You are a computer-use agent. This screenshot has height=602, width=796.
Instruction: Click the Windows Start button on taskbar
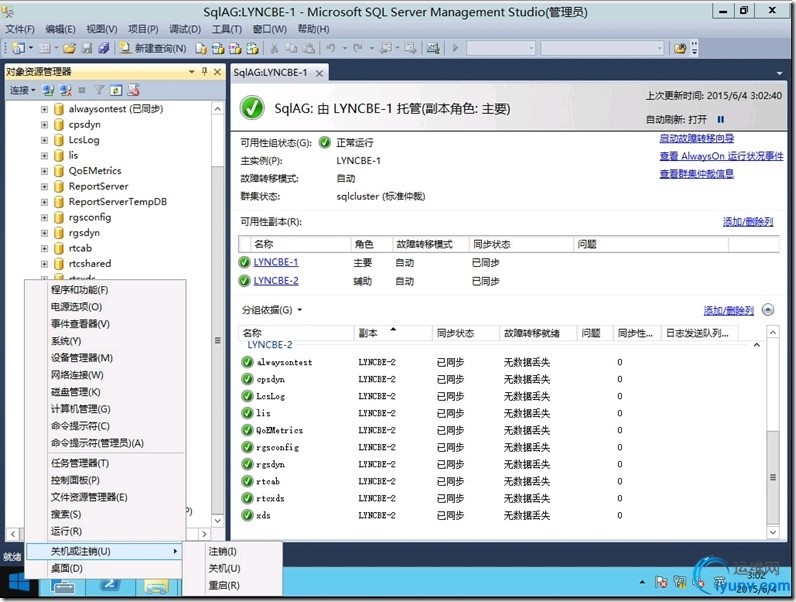[x=19, y=584]
